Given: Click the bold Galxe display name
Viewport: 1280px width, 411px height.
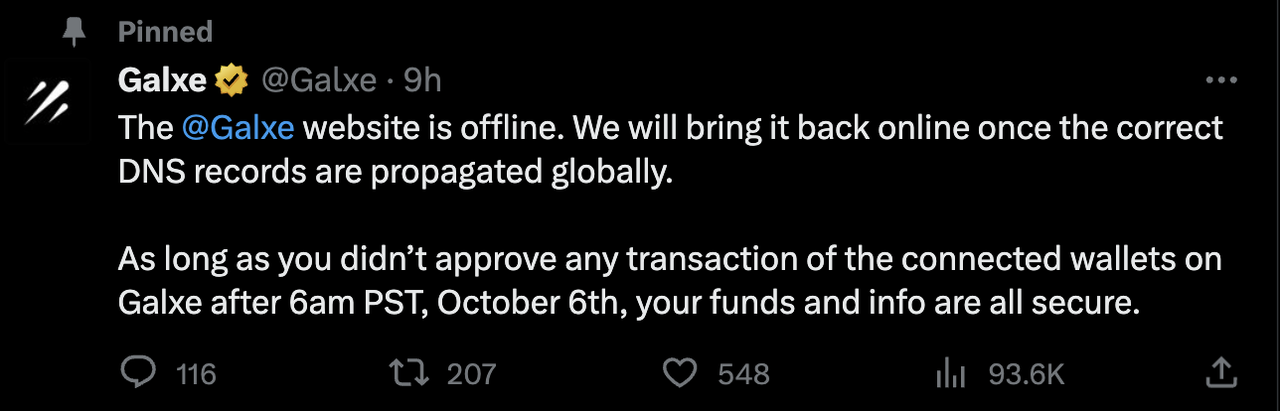Looking at the screenshot, I should [161, 79].
